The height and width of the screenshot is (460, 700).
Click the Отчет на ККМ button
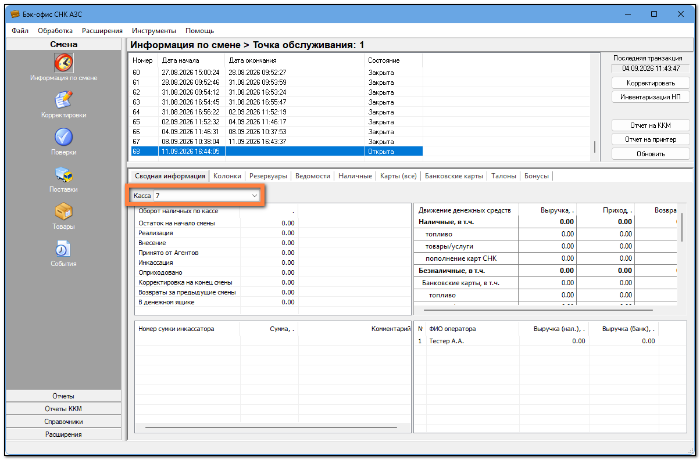pyautogui.click(x=650, y=125)
